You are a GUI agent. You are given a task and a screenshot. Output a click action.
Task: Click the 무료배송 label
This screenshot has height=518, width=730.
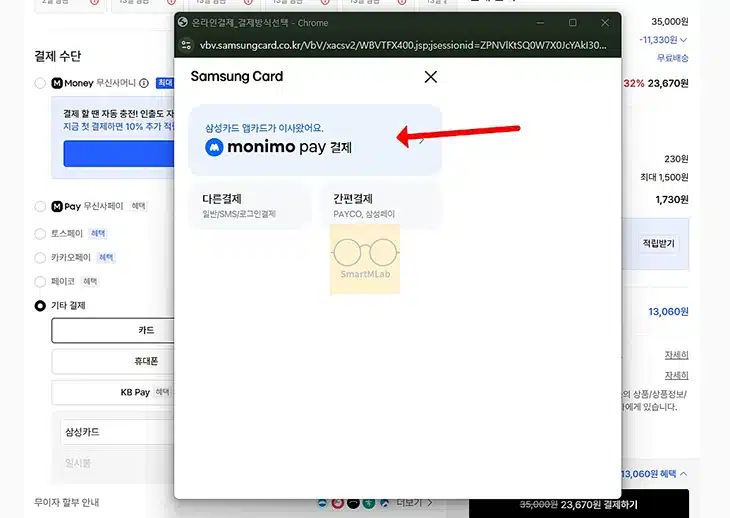coord(672,58)
